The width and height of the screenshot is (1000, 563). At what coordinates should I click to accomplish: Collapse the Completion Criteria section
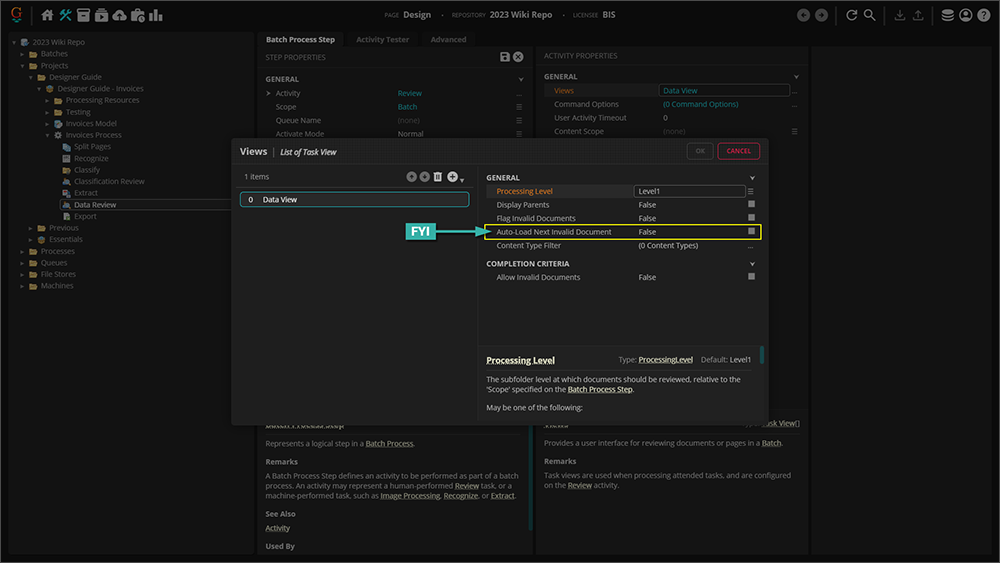(752, 264)
